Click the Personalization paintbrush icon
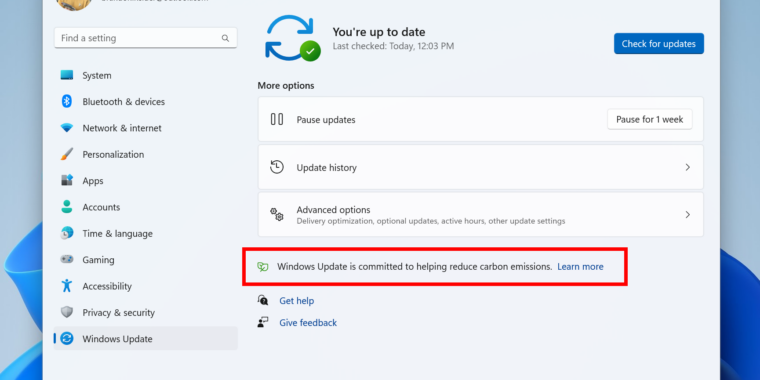The height and width of the screenshot is (380, 760). (x=67, y=154)
